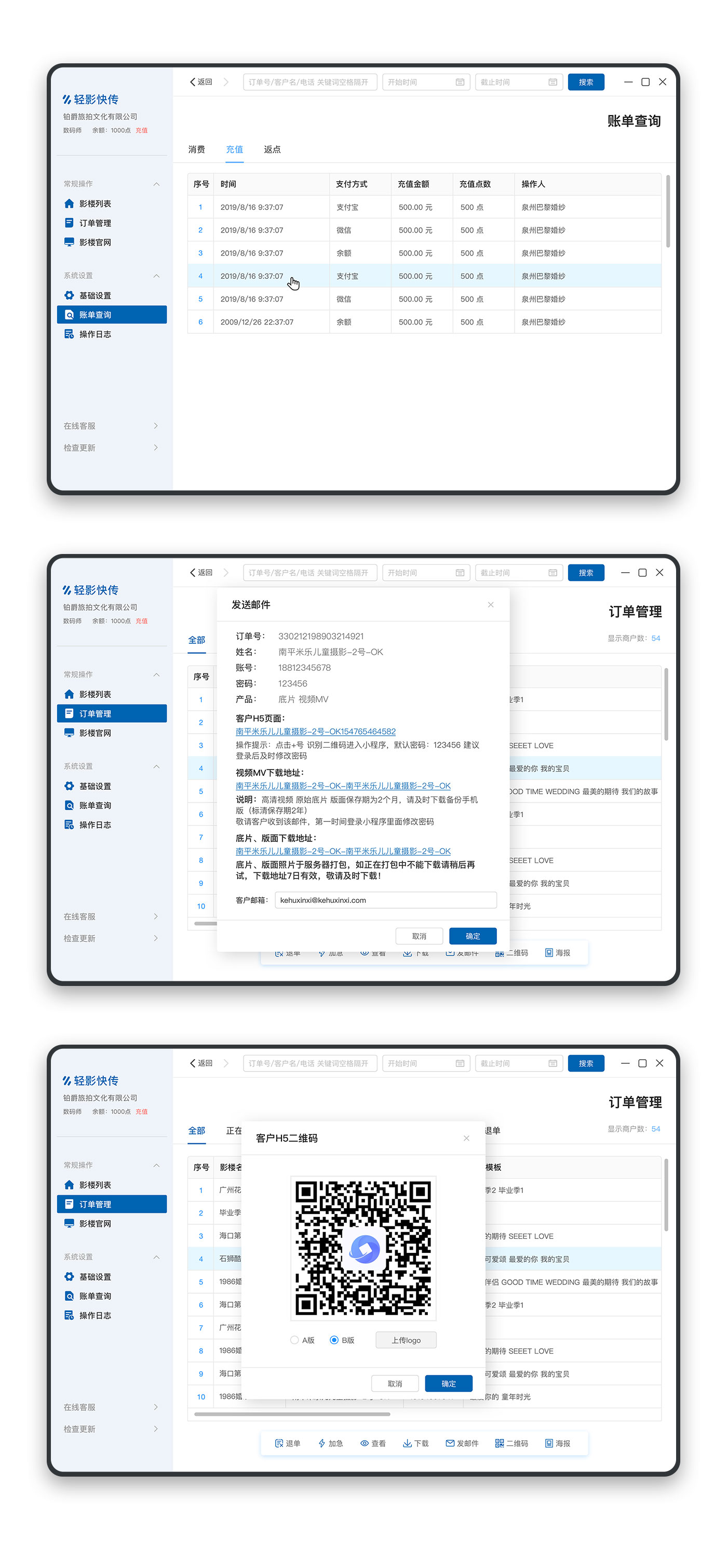Click the 上传logo button
This screenshot has height=1568, width=727.
tap(406, 1340)
